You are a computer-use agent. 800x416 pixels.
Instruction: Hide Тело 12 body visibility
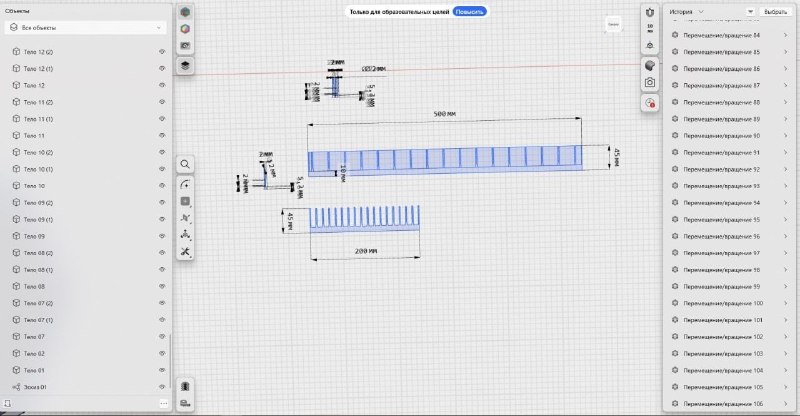[x=162, y=85]
